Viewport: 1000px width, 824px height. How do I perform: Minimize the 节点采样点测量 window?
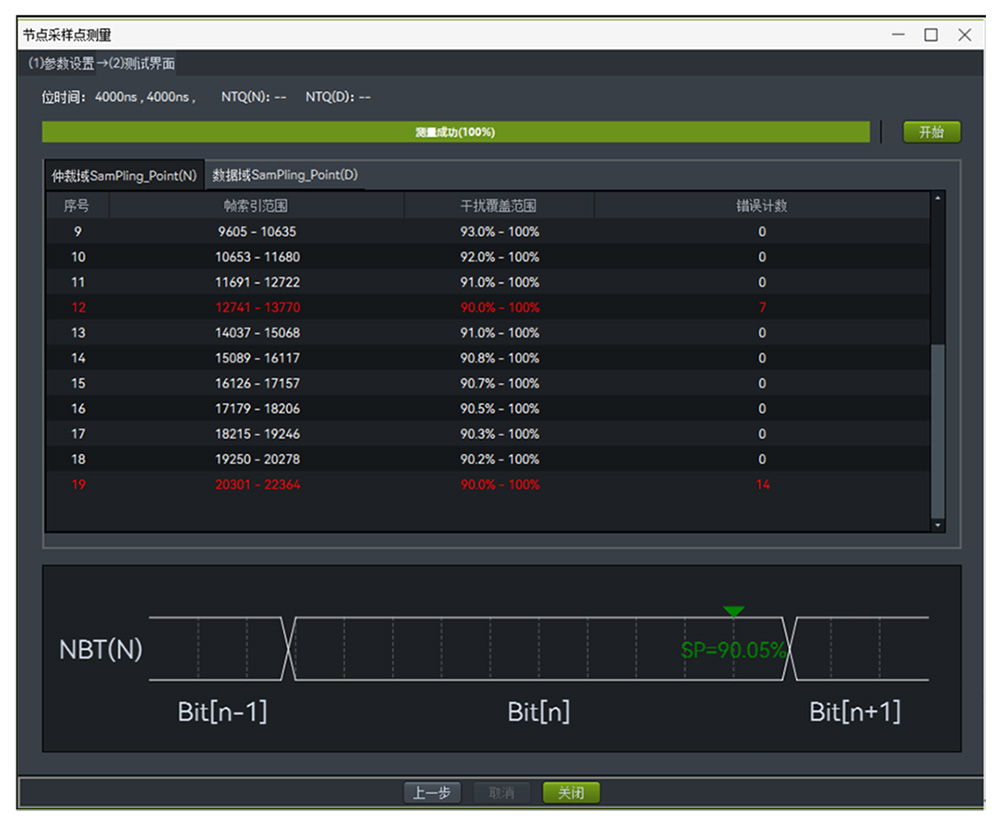click(x=898, y=35)
